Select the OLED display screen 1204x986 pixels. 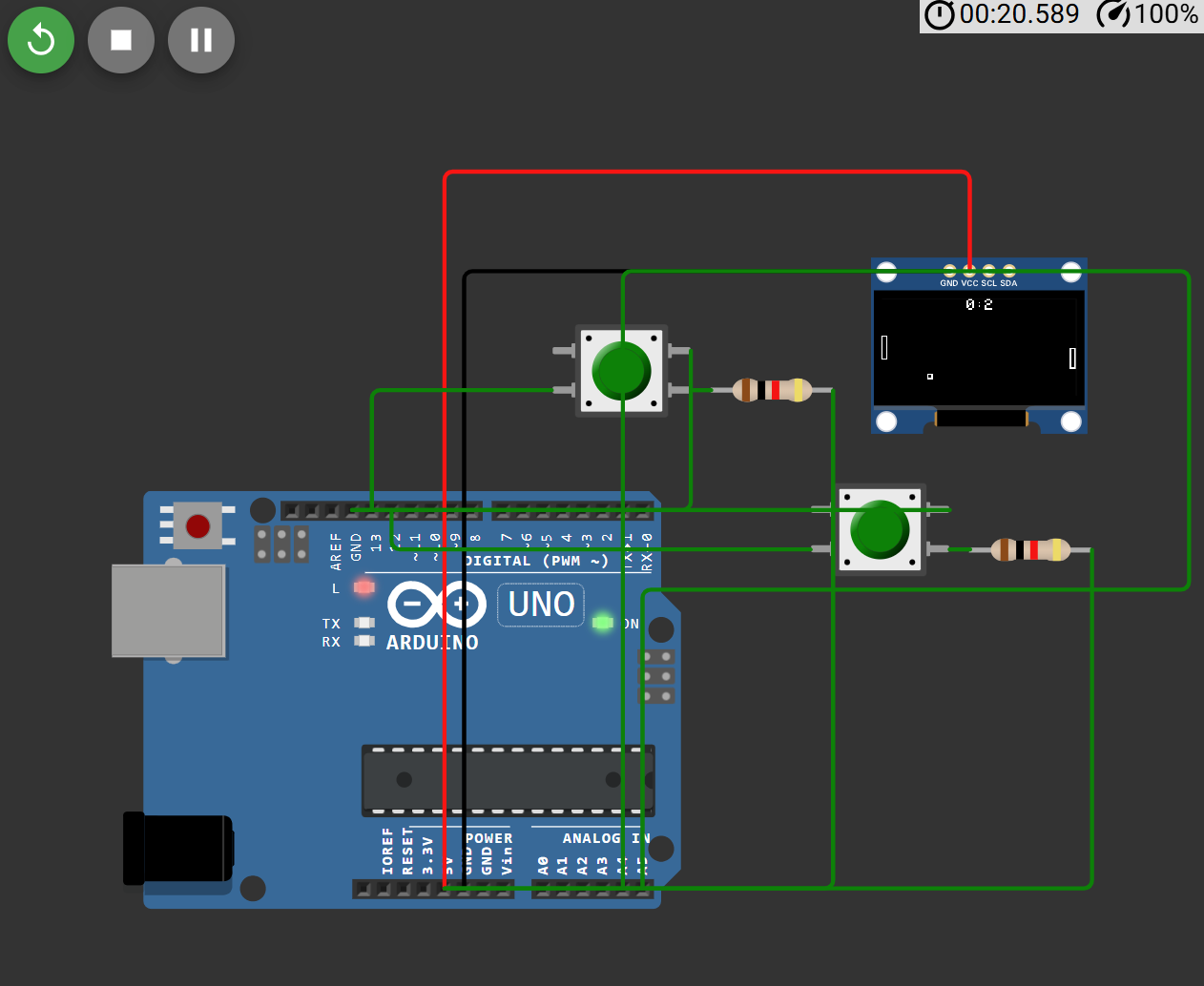(x=979, y=349)
